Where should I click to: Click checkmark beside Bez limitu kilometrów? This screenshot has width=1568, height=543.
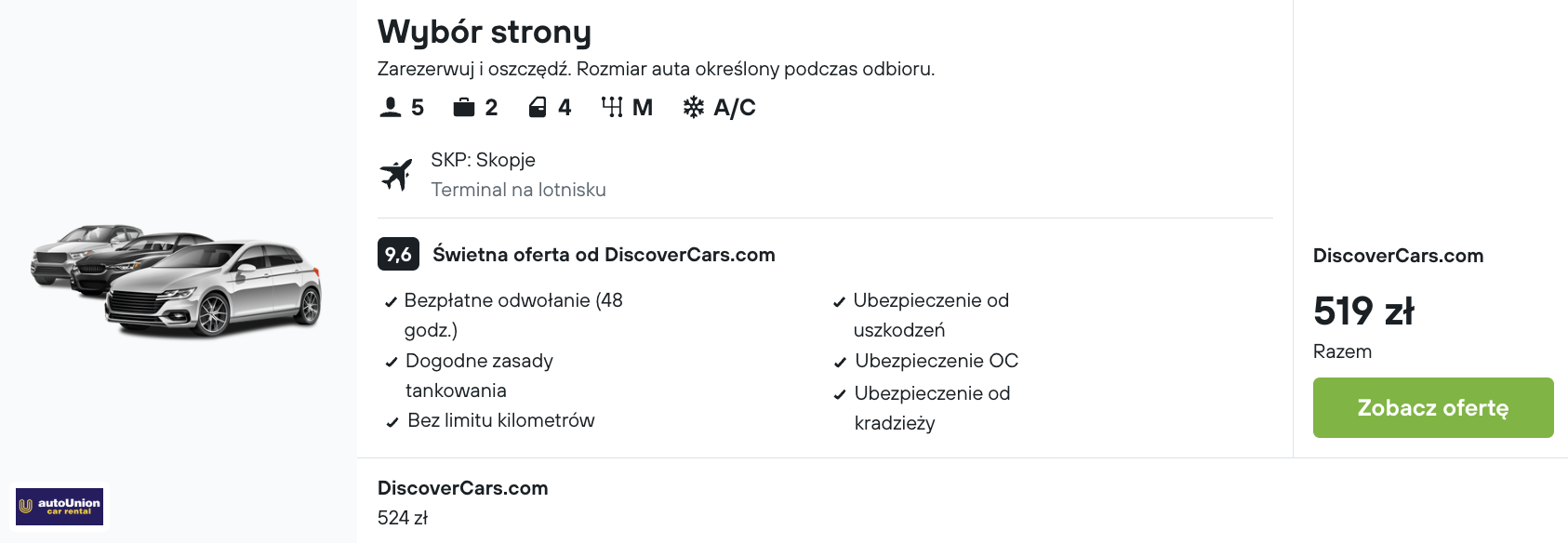(392, 422)
